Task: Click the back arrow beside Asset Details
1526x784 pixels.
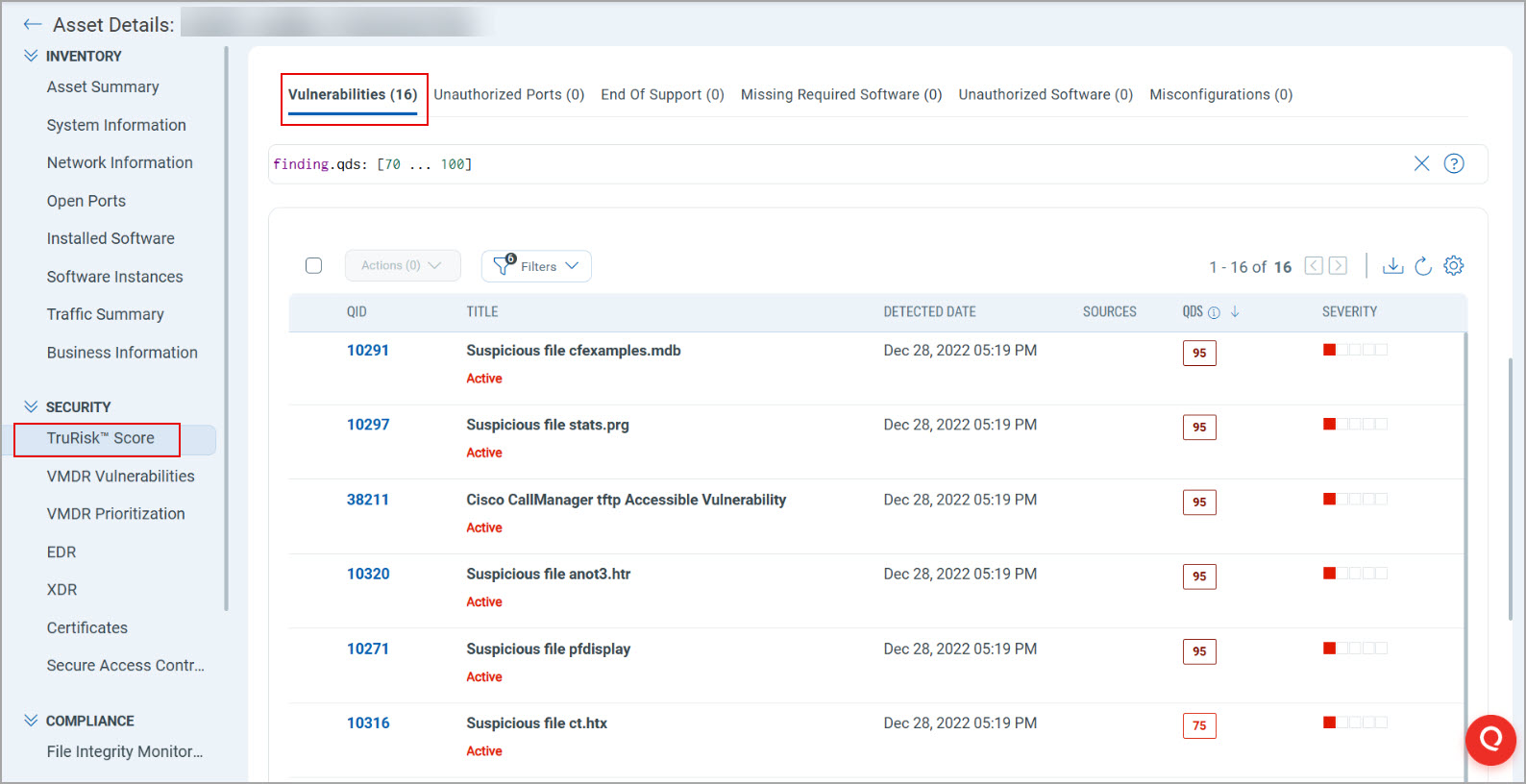Action: click(x=32, y=25)
